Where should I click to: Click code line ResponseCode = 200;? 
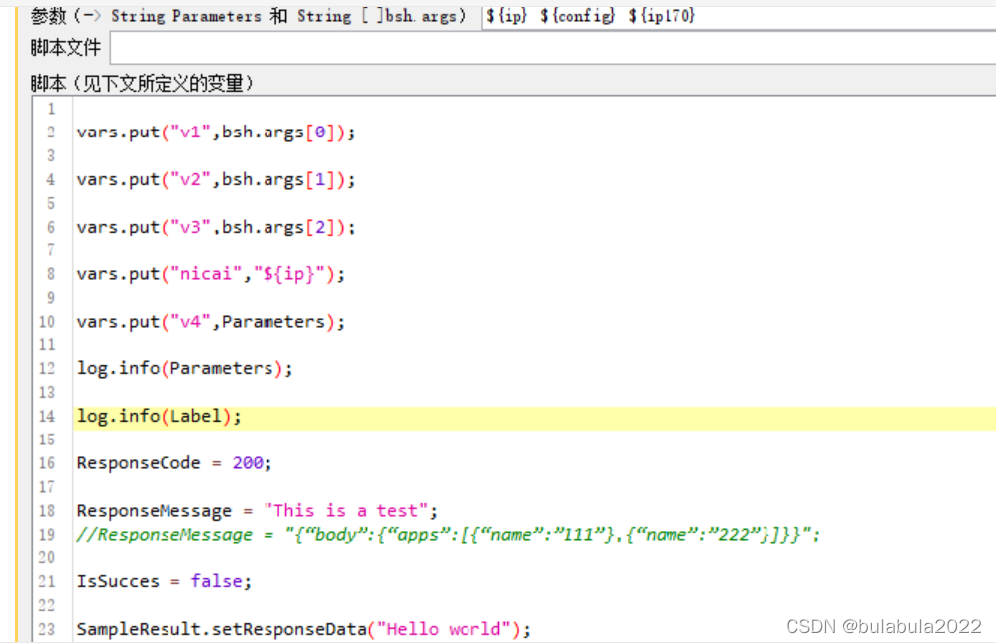click(x=174, y=463)
